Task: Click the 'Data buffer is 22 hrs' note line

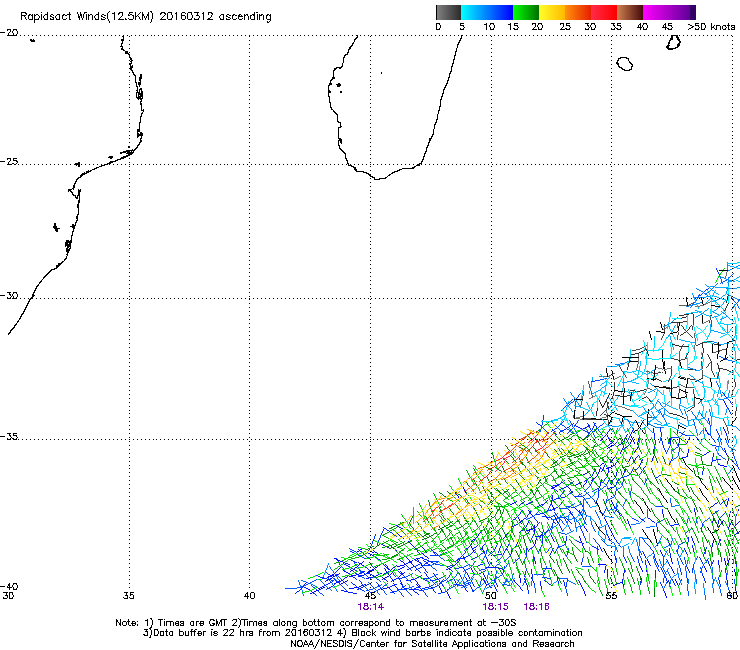Action: pos(362,633)
